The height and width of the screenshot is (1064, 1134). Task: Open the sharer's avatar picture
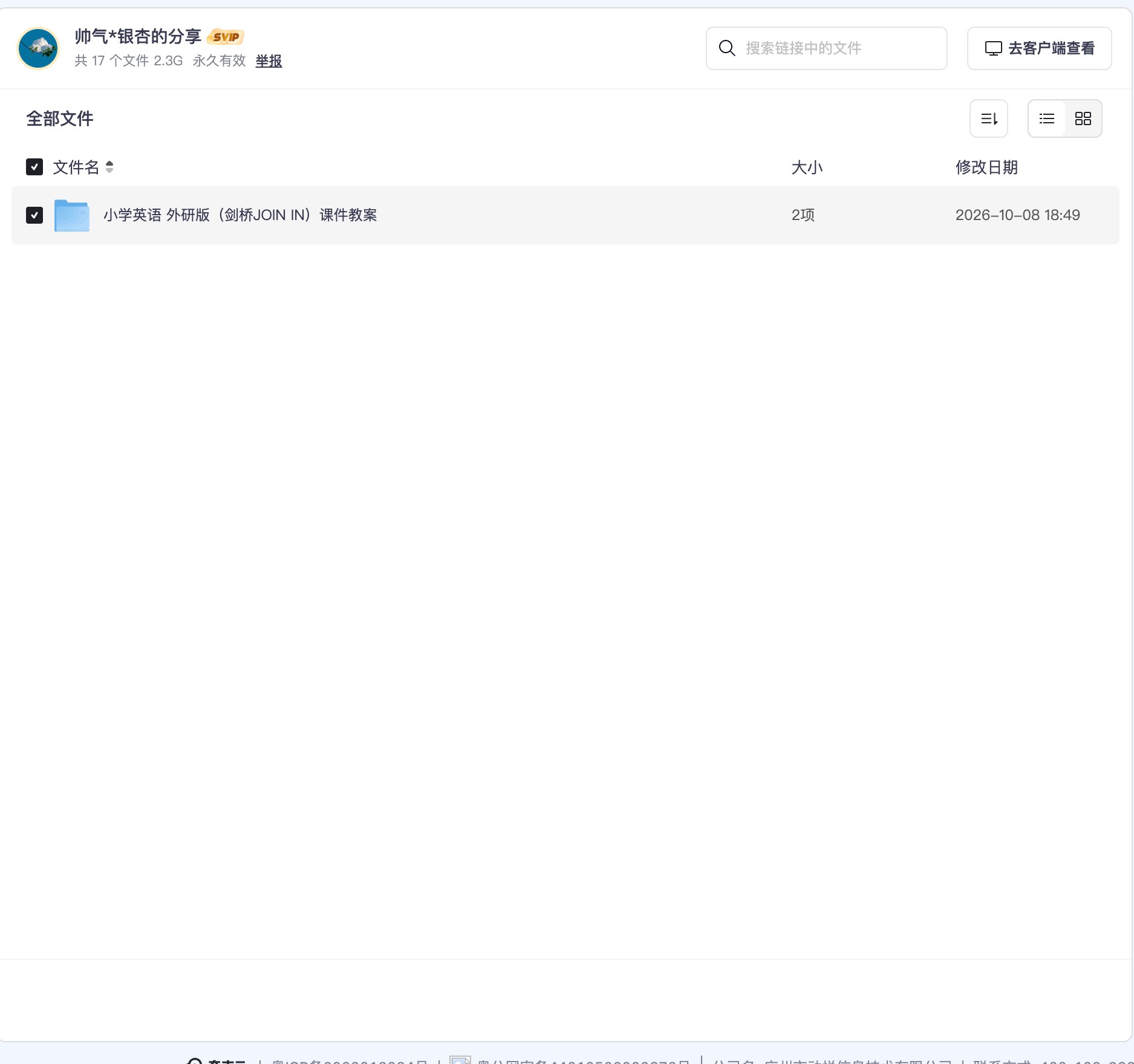[x=38, y=48]
